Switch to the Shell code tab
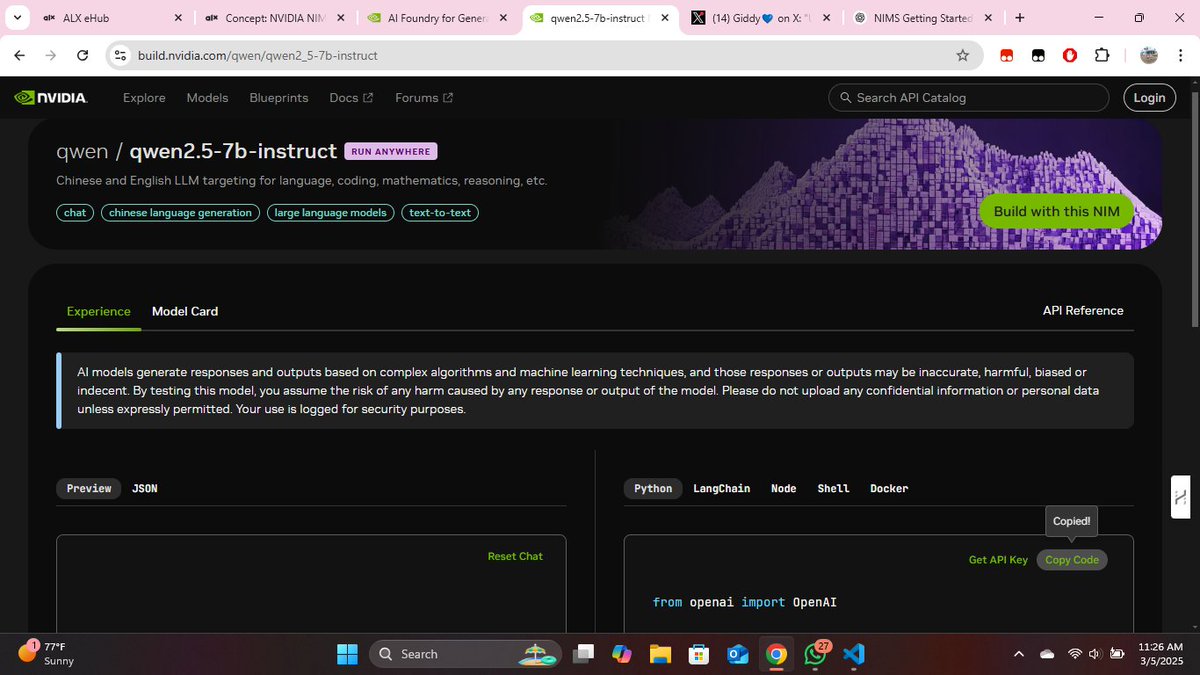 (833, 488)
